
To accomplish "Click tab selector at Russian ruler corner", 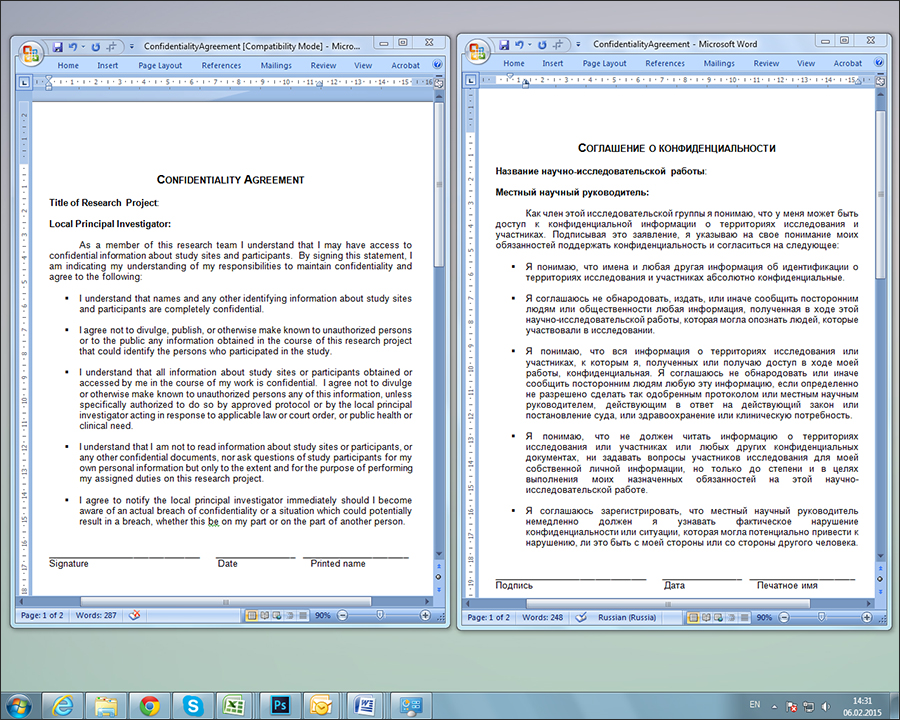I will click(471, 80).
